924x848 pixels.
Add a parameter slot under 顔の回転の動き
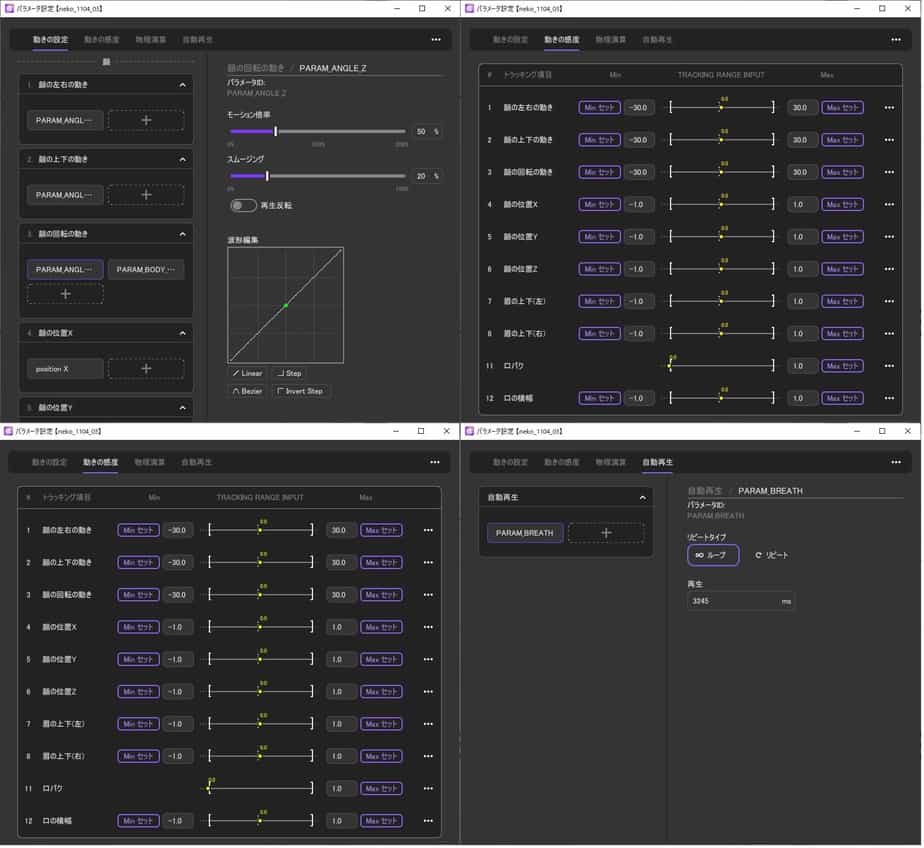pyautogui.click(x=65, y=294)
